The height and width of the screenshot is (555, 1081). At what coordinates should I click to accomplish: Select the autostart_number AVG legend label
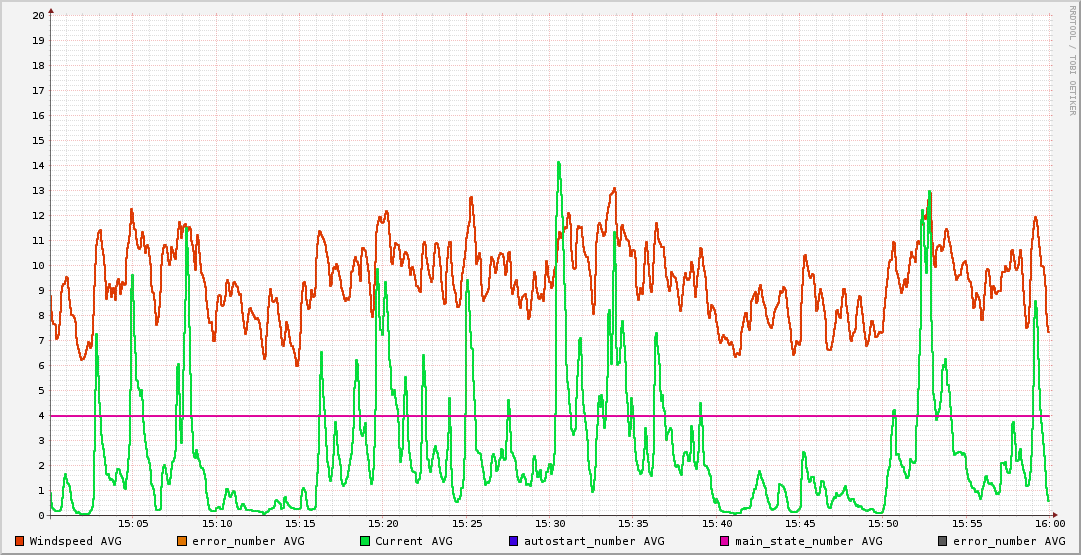[x=594, y=541]
